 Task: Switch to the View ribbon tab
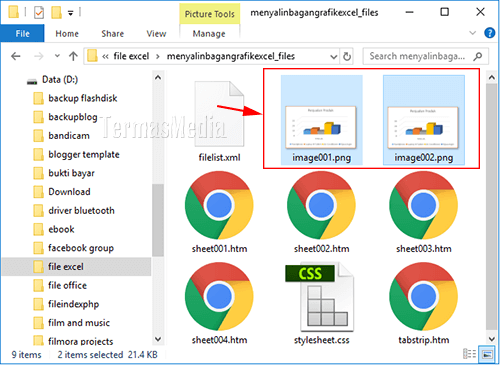tap(156, 34)
